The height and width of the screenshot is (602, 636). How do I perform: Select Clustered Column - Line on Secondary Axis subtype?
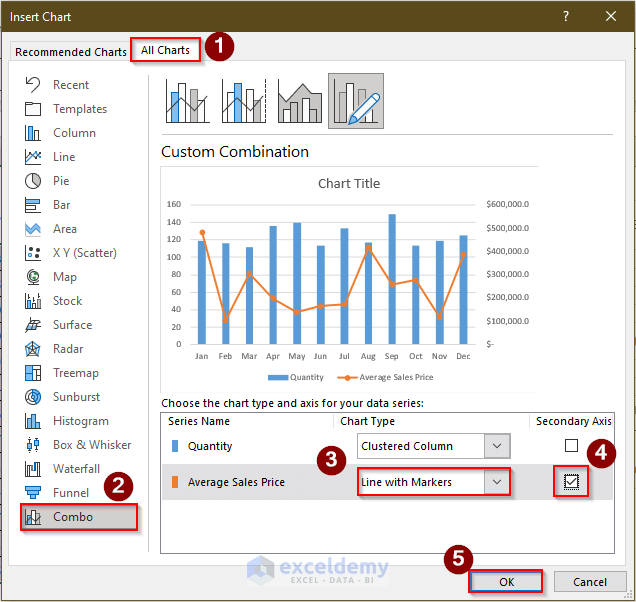coord(244,101)
